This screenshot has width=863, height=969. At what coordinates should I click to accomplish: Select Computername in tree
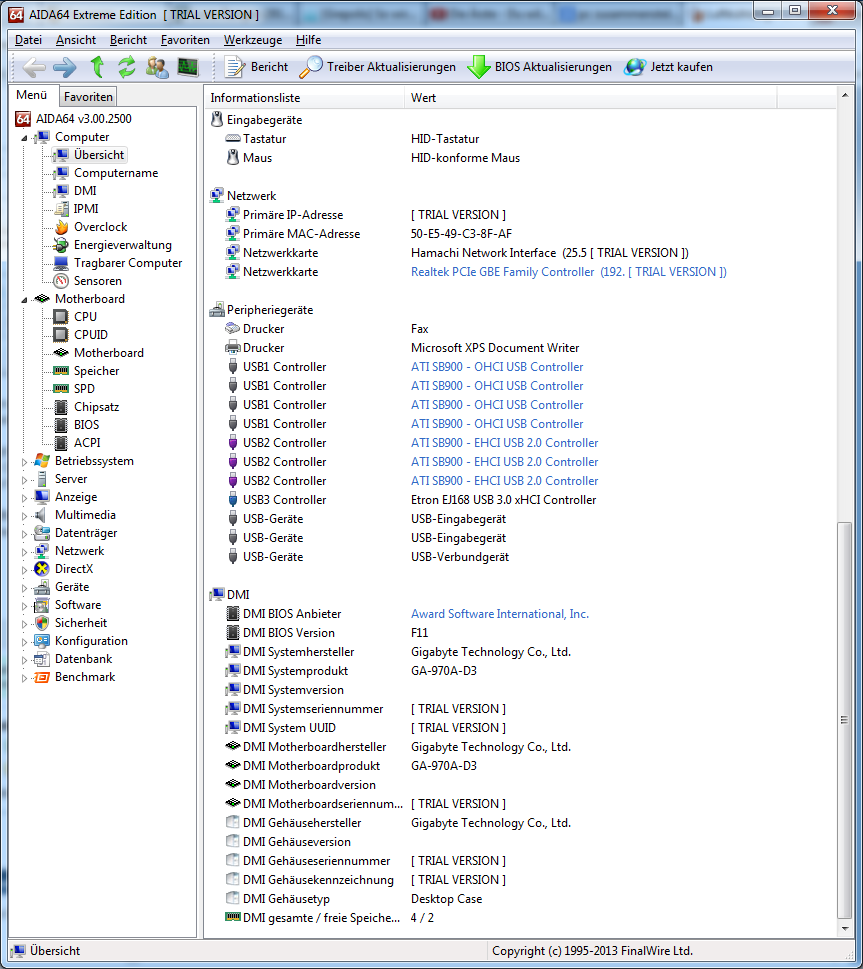[x=116, y=173]
